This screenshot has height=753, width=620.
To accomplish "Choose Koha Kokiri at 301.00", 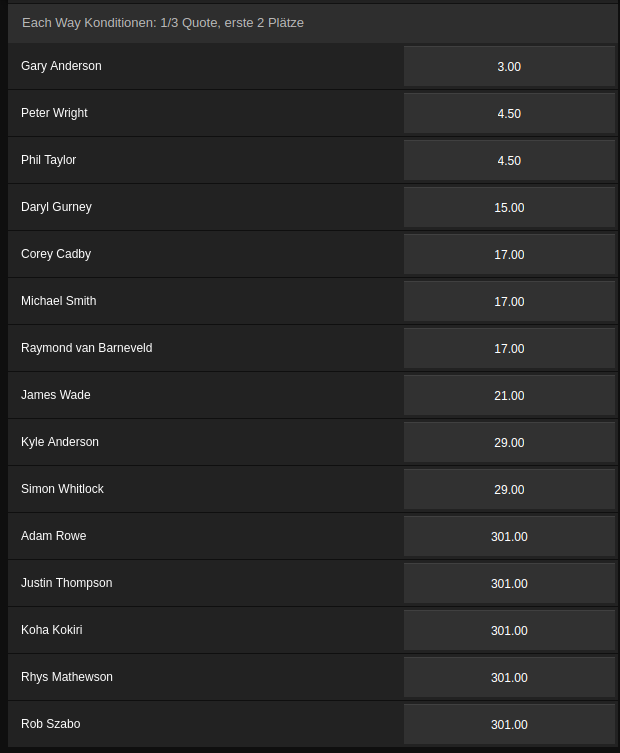I will 509,631.
